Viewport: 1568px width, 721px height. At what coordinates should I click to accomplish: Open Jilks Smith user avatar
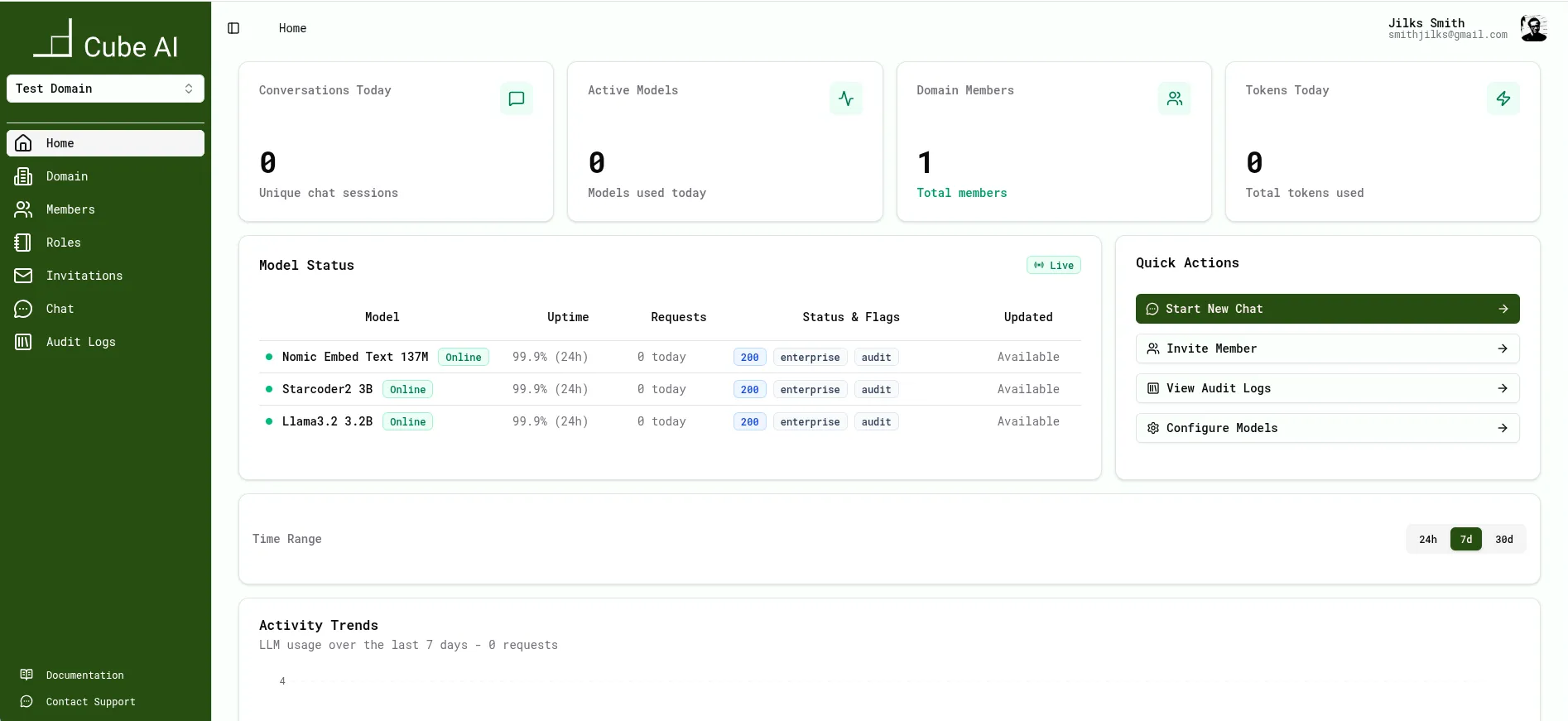[1533, 28]
